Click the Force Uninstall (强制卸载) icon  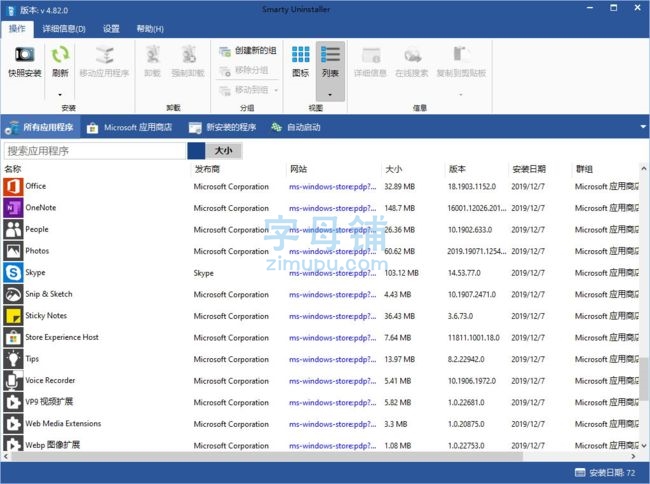[189, 54]
